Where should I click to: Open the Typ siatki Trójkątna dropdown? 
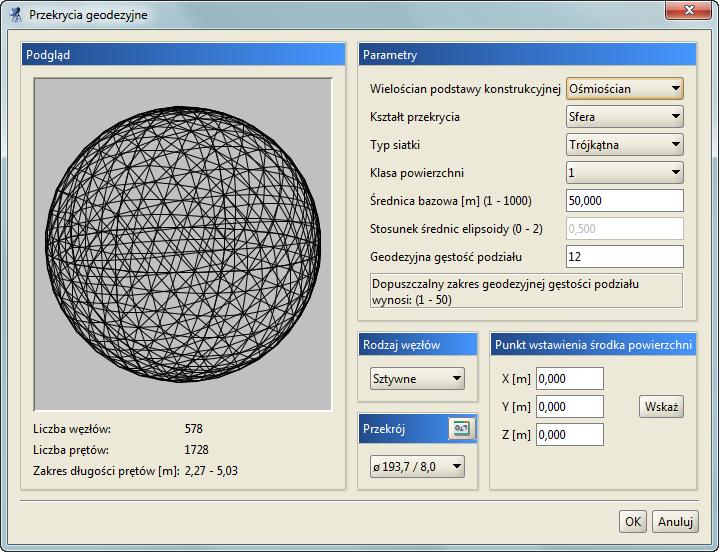pyautogui.click(x=625, y=144)
